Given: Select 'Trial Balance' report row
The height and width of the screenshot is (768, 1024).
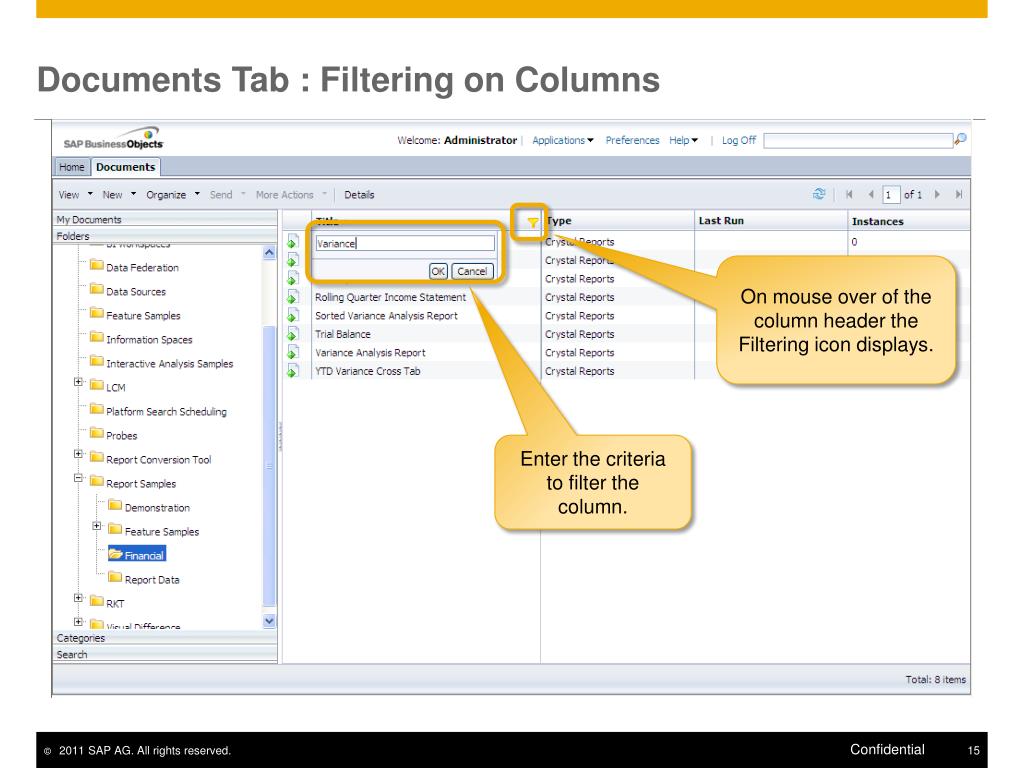Looking at the screenshot, I should pyautogui.click(x=342, y=334).
